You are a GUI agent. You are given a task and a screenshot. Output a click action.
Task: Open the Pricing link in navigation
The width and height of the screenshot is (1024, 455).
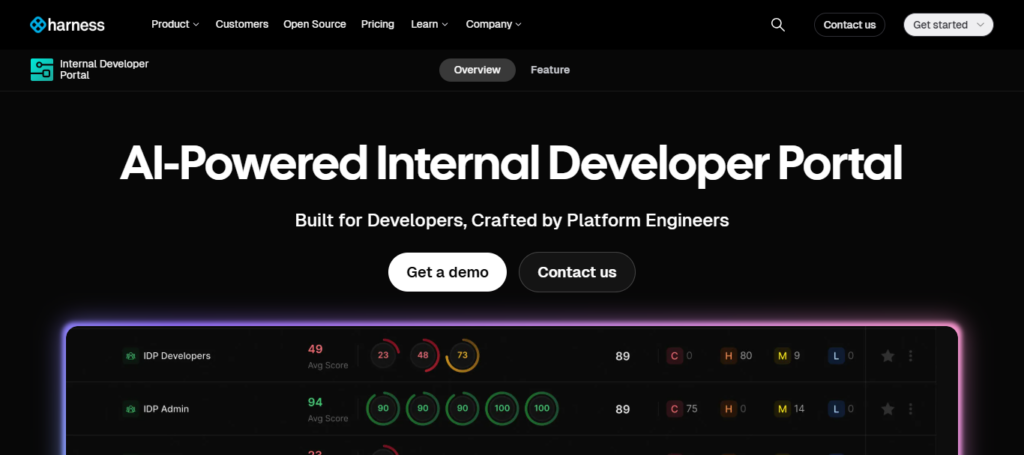(377, 25)
